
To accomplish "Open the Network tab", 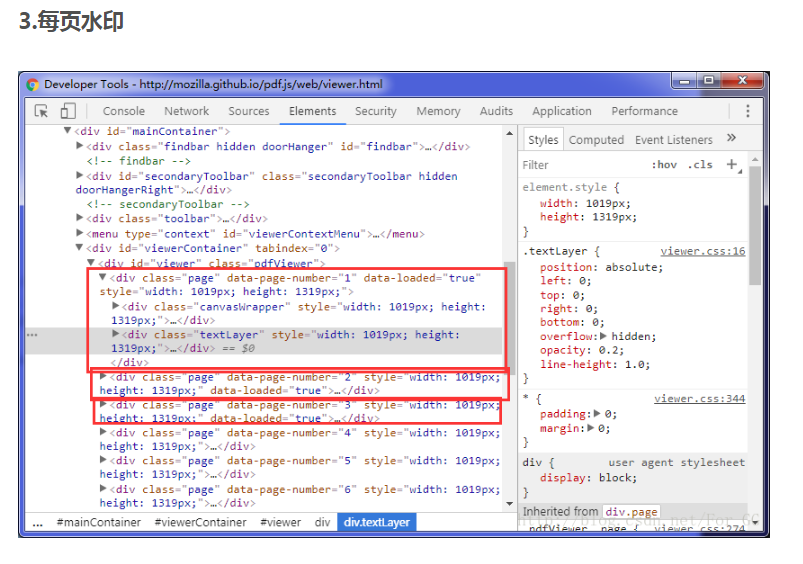I will (186, 111).
